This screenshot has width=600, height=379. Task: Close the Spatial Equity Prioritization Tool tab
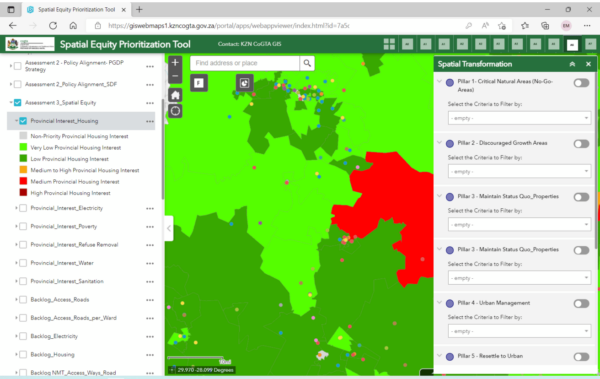click(124, 10)
